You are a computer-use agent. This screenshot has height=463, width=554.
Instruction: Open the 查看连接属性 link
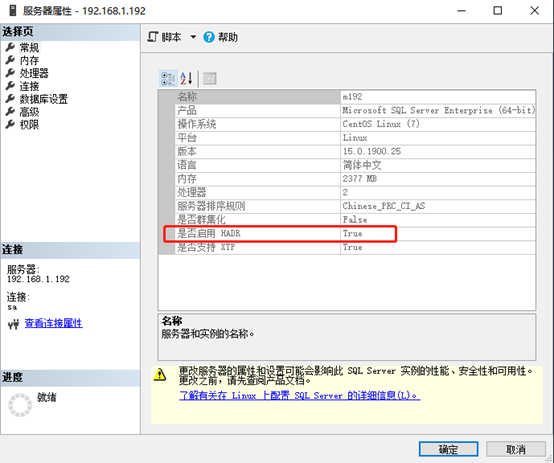[x=53, y=323]
